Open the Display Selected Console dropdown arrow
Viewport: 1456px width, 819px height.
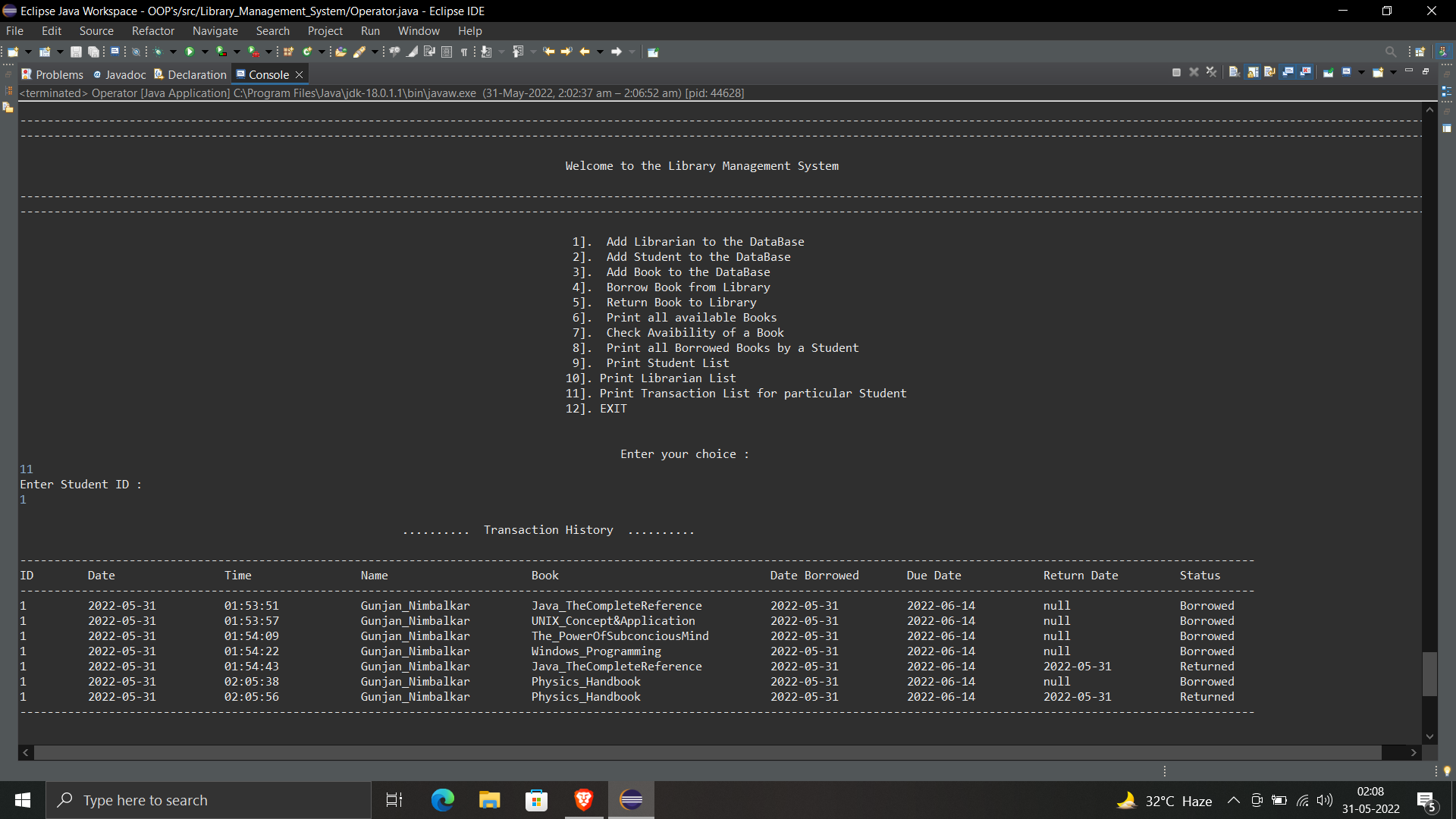tap(1361, 72)
